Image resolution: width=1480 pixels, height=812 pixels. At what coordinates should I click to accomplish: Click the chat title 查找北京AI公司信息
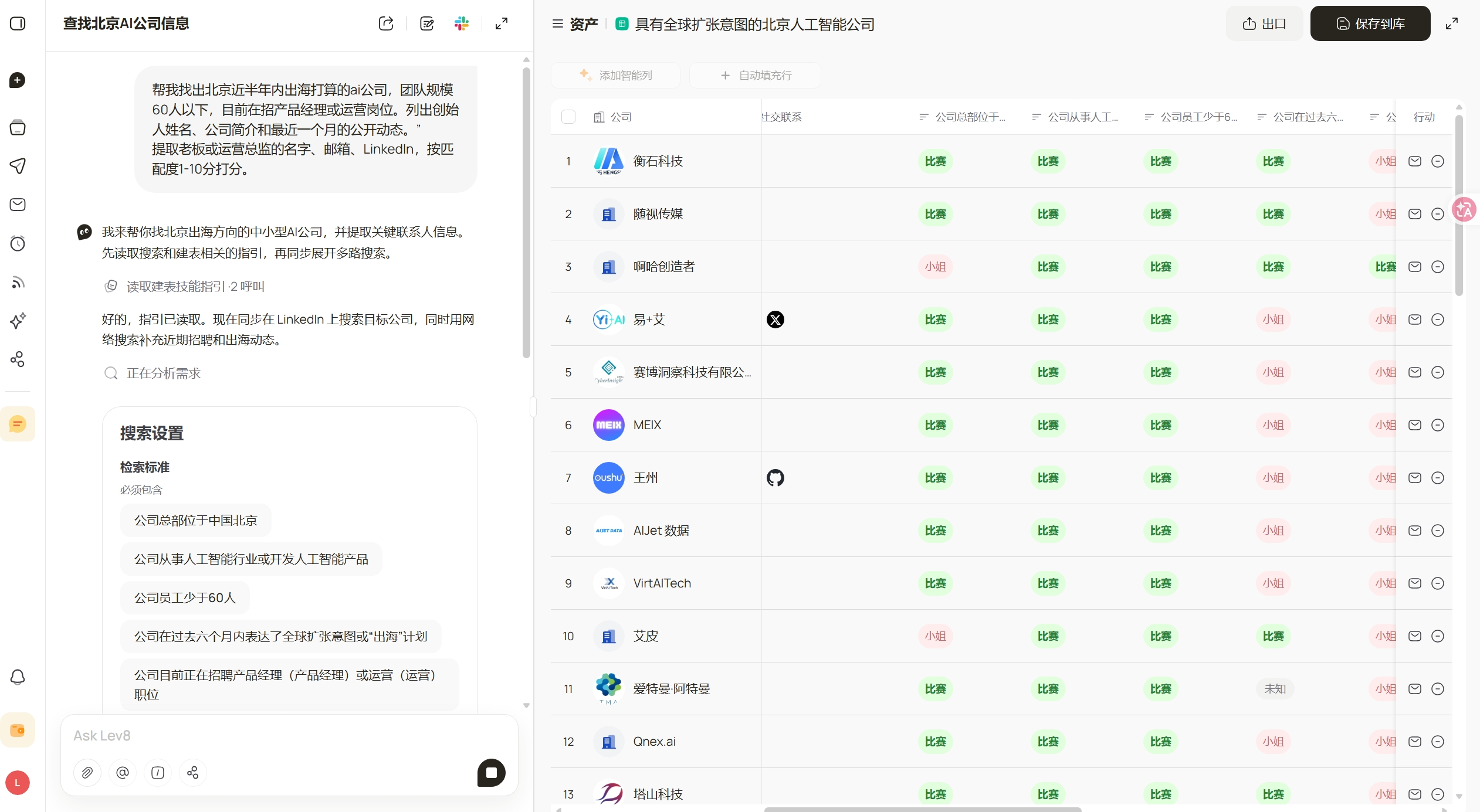tap(126, 23)
